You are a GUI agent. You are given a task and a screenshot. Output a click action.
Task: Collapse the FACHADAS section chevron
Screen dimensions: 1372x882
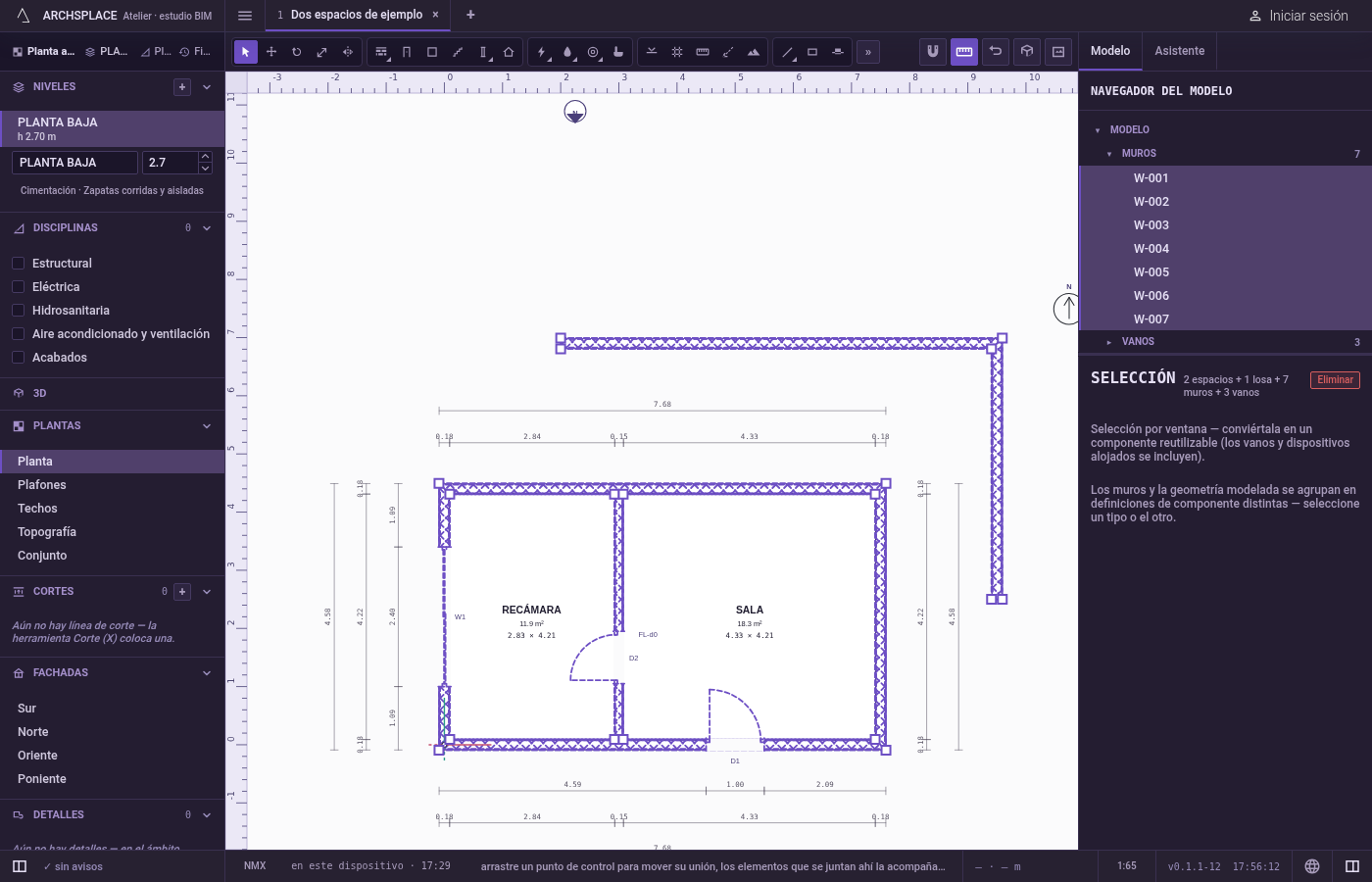click(207, 673)
